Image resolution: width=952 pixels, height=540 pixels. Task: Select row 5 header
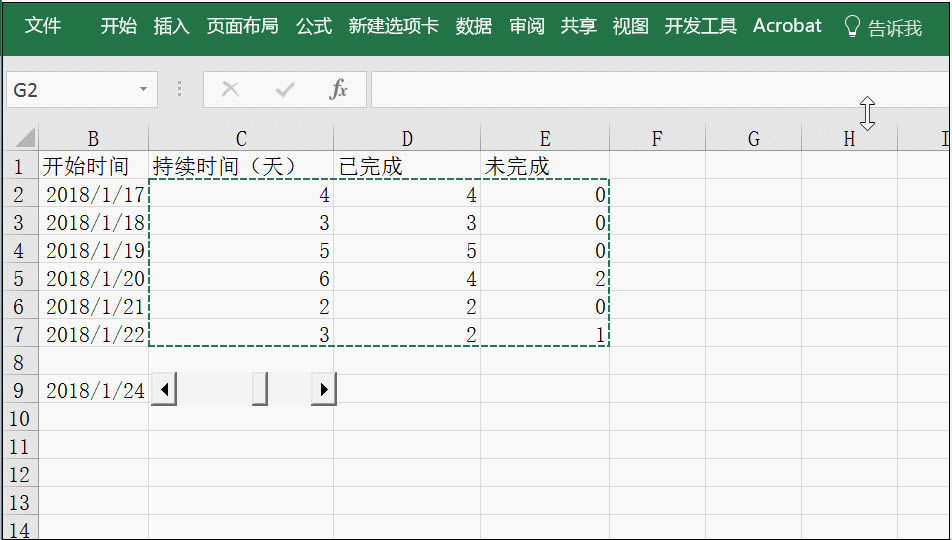(x=19, y=278)
